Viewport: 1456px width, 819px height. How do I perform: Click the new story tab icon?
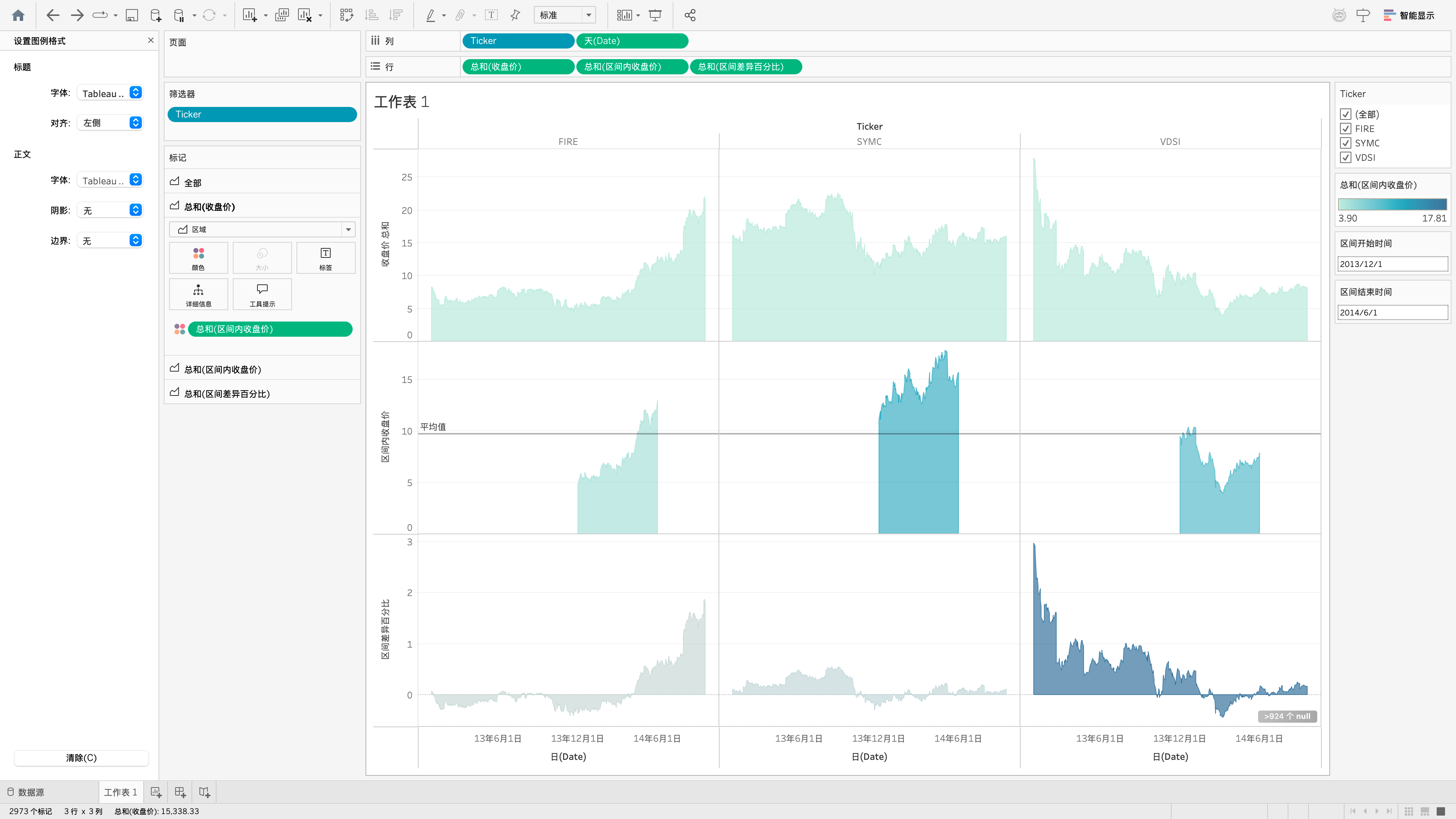click(205, 792)
